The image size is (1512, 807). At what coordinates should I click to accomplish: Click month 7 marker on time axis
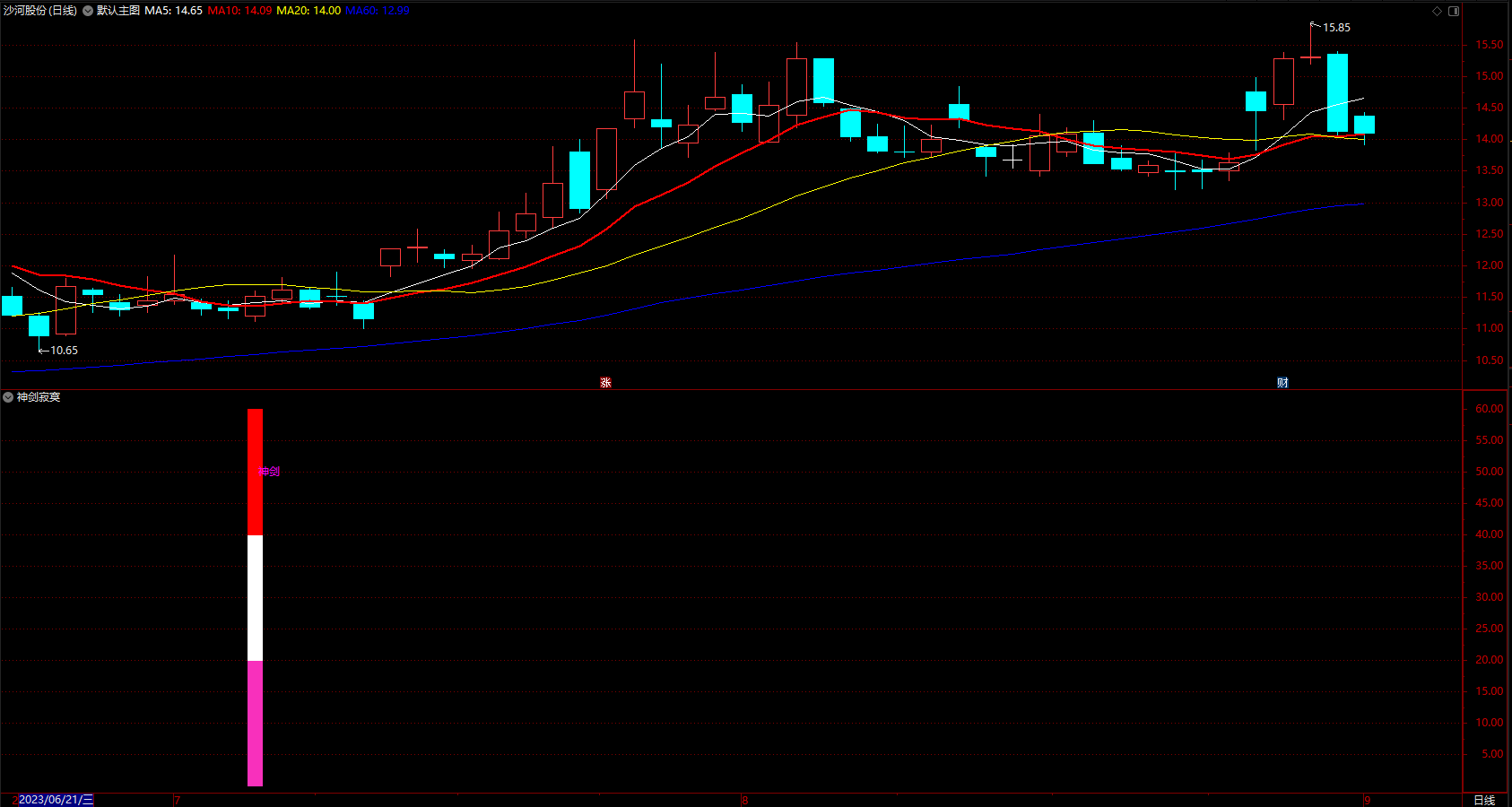pos(178,800)
